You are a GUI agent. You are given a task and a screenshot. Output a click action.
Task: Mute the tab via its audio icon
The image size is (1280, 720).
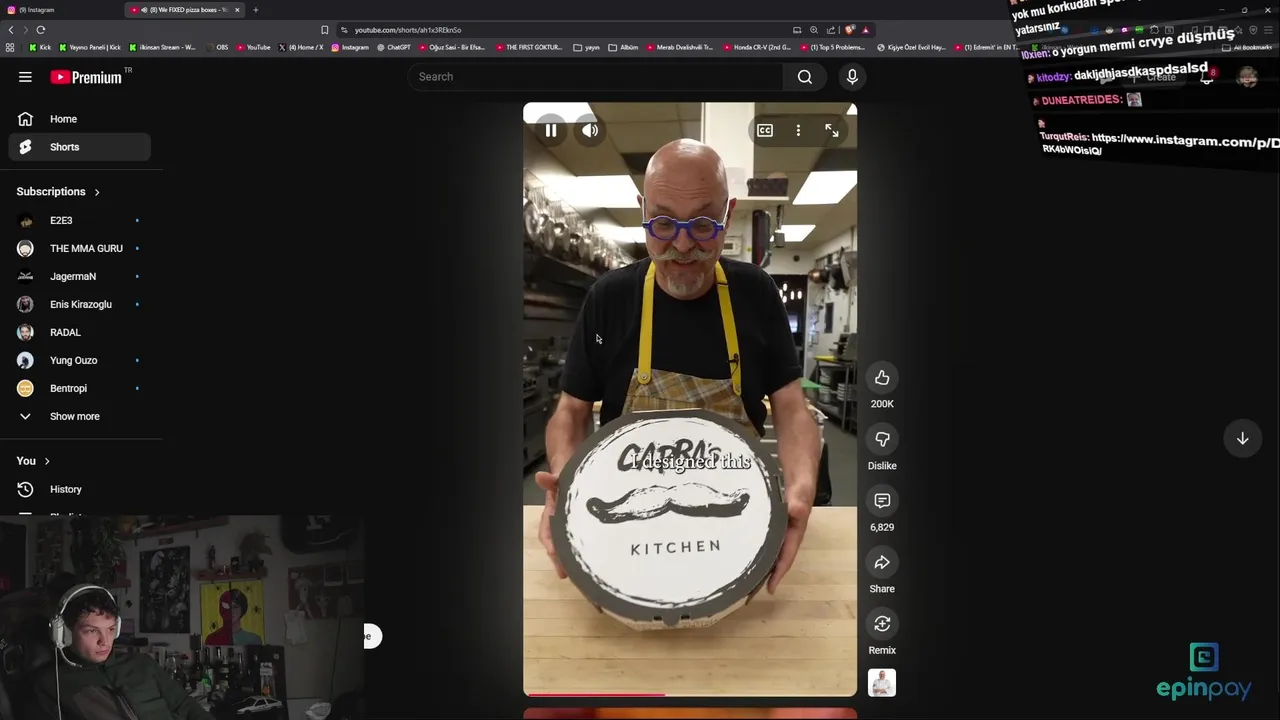point(144,10)
